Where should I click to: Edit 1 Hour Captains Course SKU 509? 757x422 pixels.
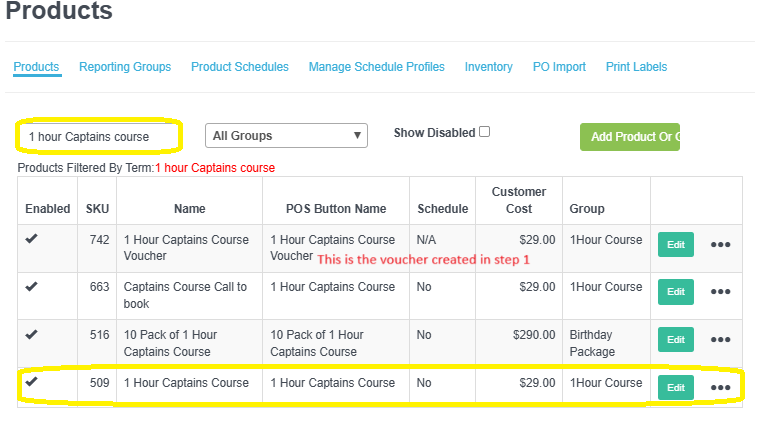point(676,387)
